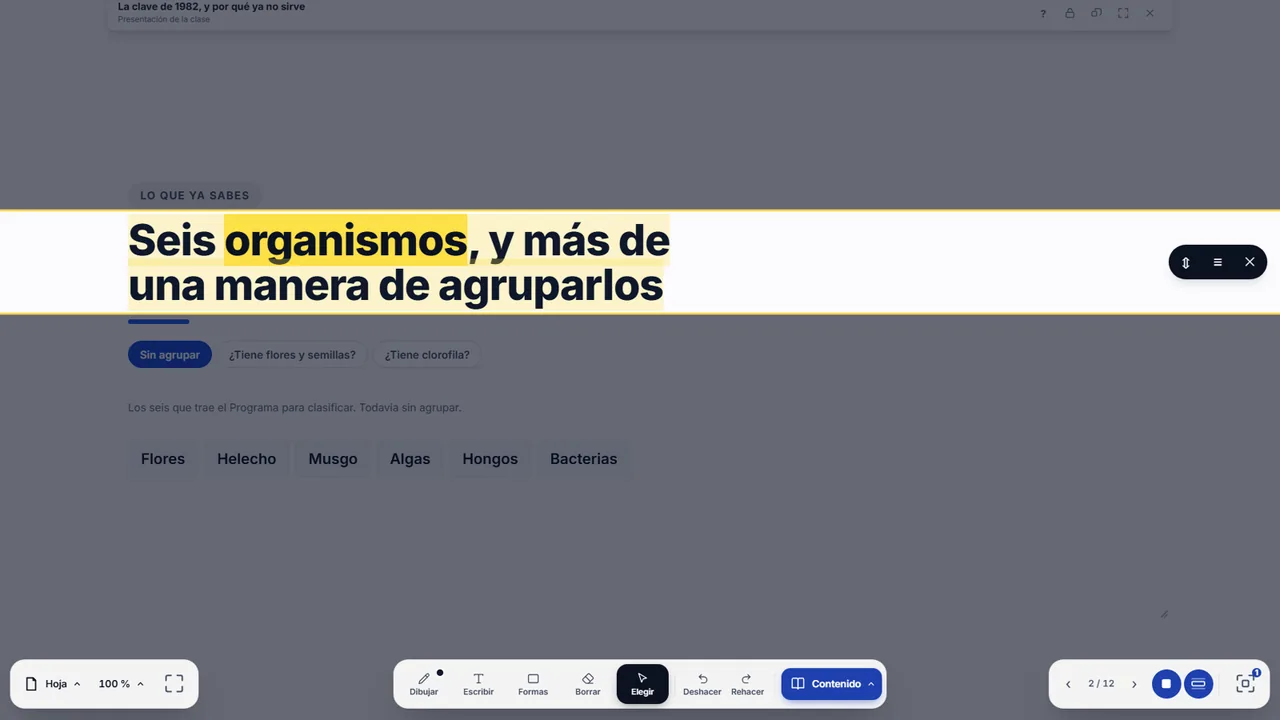Select the Sin agrupar tab
The image size is (1280, 720).
pos(170,355)
